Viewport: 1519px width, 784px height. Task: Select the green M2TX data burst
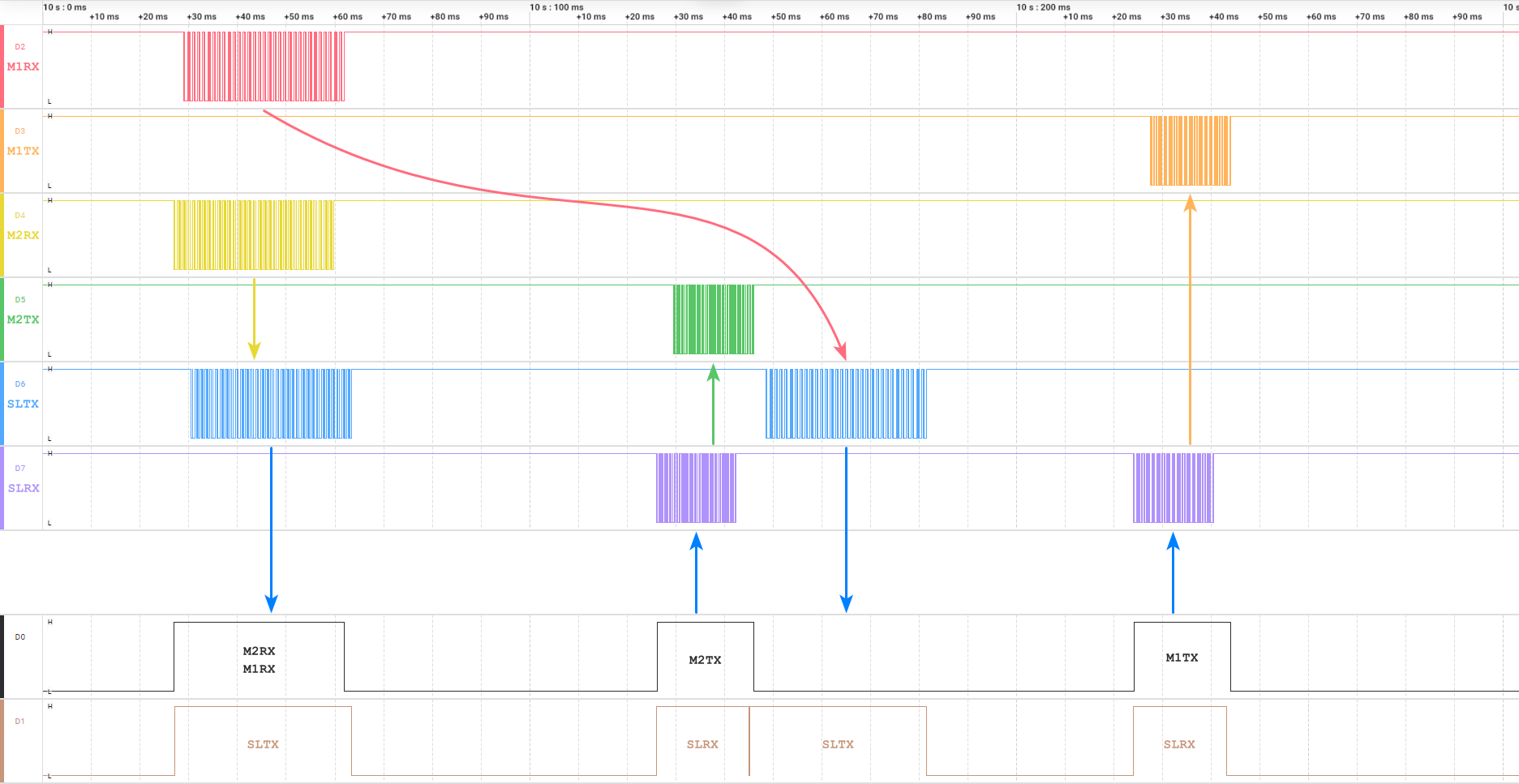[x=713, y=319]
